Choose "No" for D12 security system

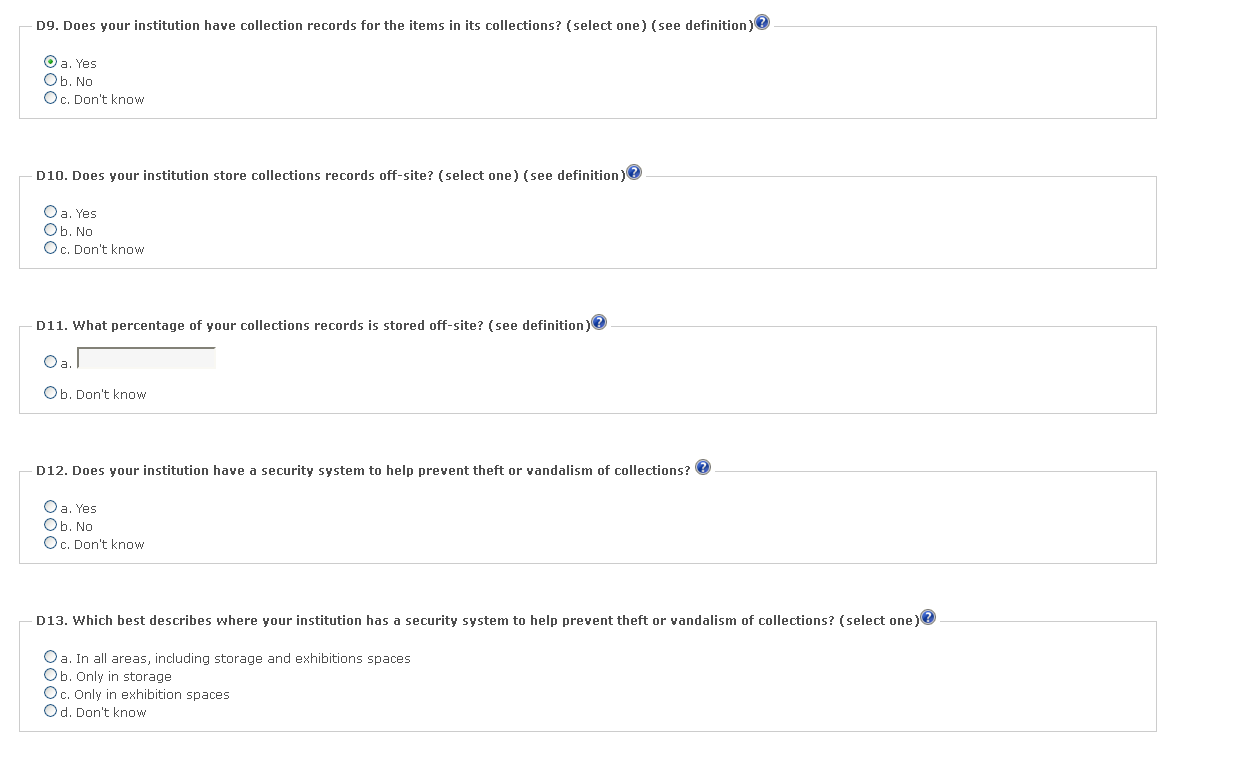(51, 526)
